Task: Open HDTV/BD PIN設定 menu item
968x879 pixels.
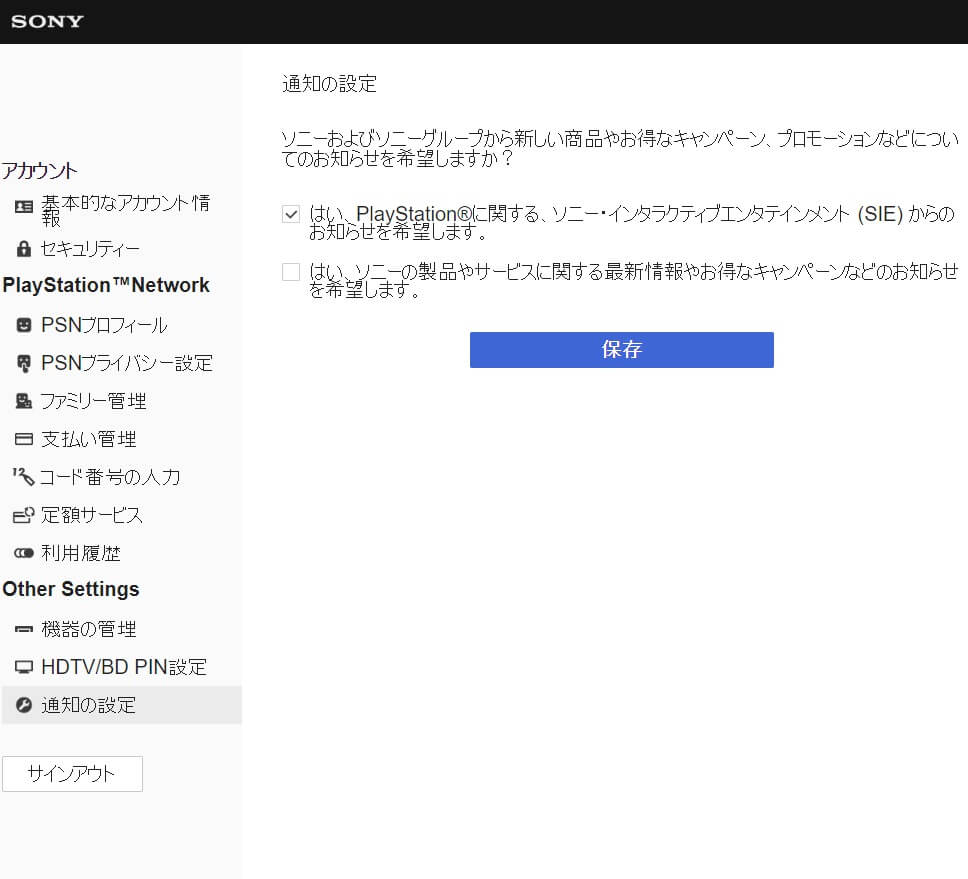Action: pos(122,667)
